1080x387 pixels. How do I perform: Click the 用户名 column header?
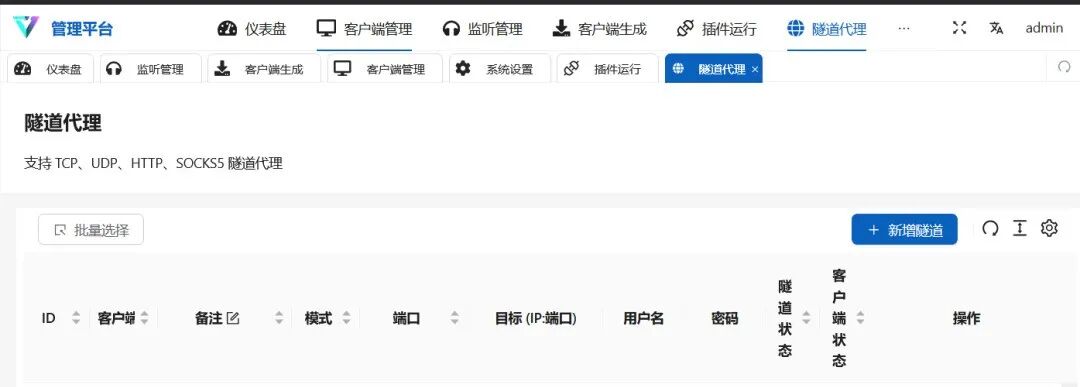pyautogui.click(x=643, y=318)
